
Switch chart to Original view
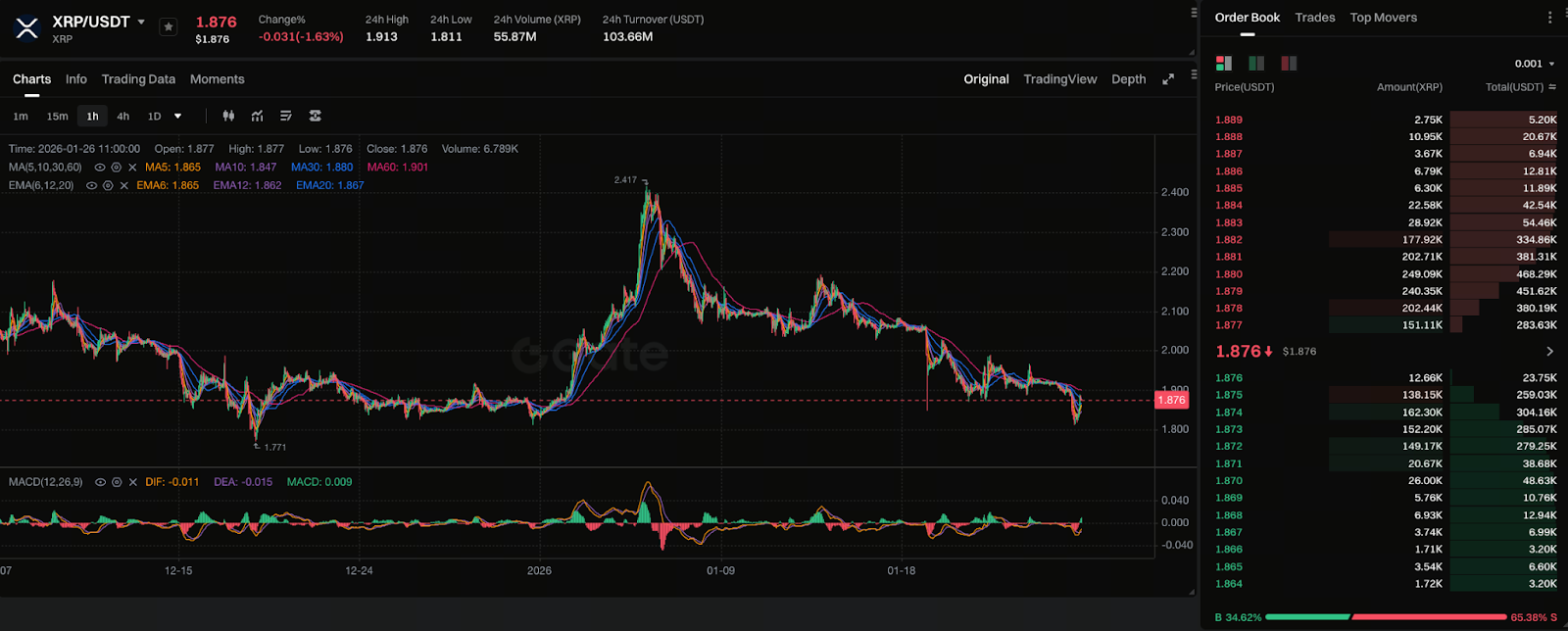[986, 79]
